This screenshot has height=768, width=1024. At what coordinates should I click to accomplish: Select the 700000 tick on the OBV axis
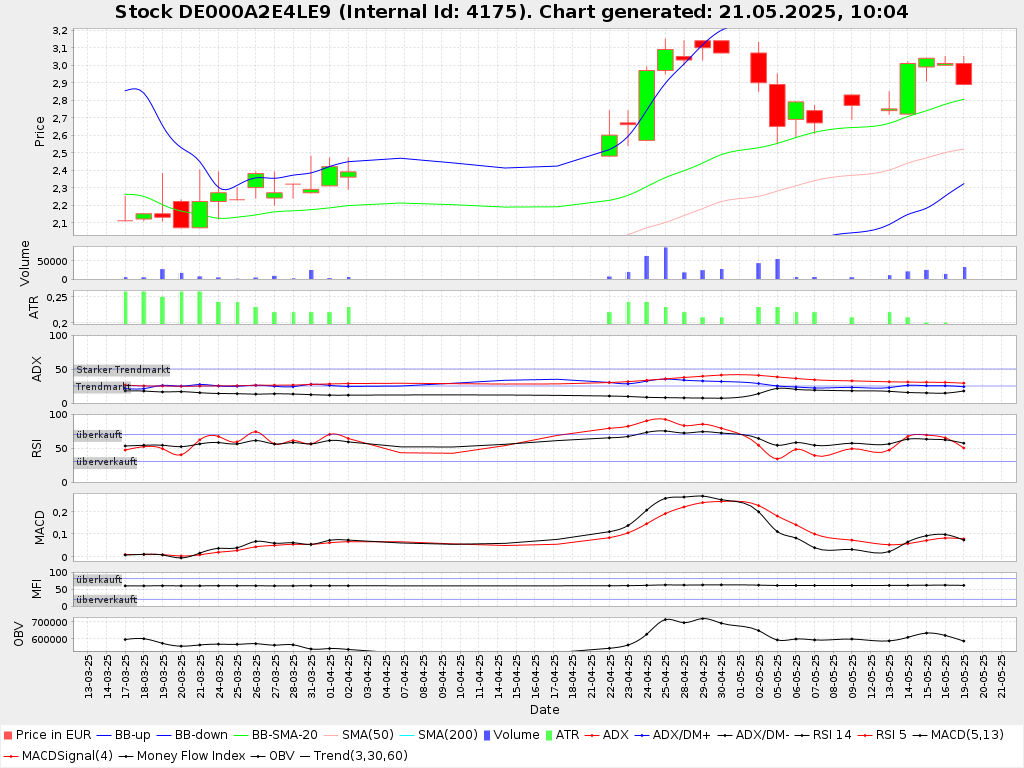pos(50,622)
